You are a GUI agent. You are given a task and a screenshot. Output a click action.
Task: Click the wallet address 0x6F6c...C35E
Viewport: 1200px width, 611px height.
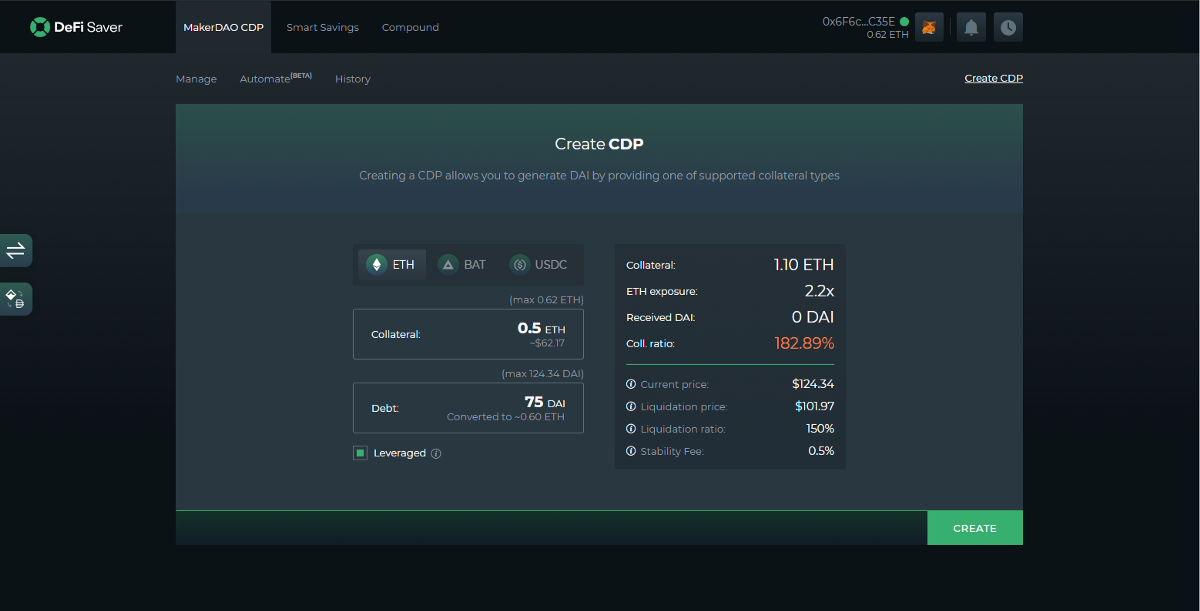pyautogui.click(x=858, y=21)
